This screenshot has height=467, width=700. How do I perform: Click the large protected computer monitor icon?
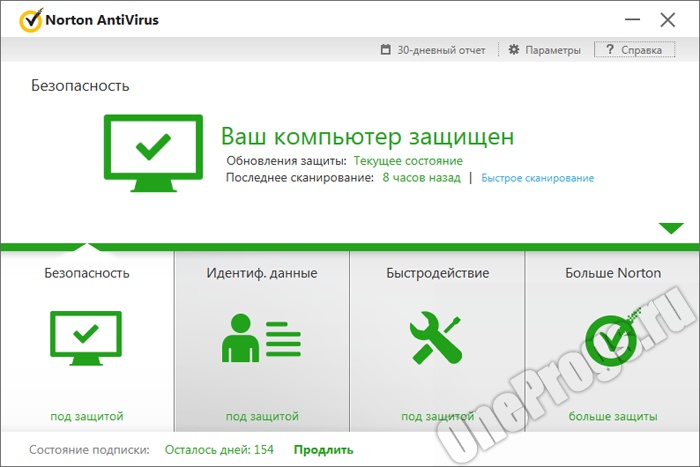pyautogui.click(x=153, y=153)
